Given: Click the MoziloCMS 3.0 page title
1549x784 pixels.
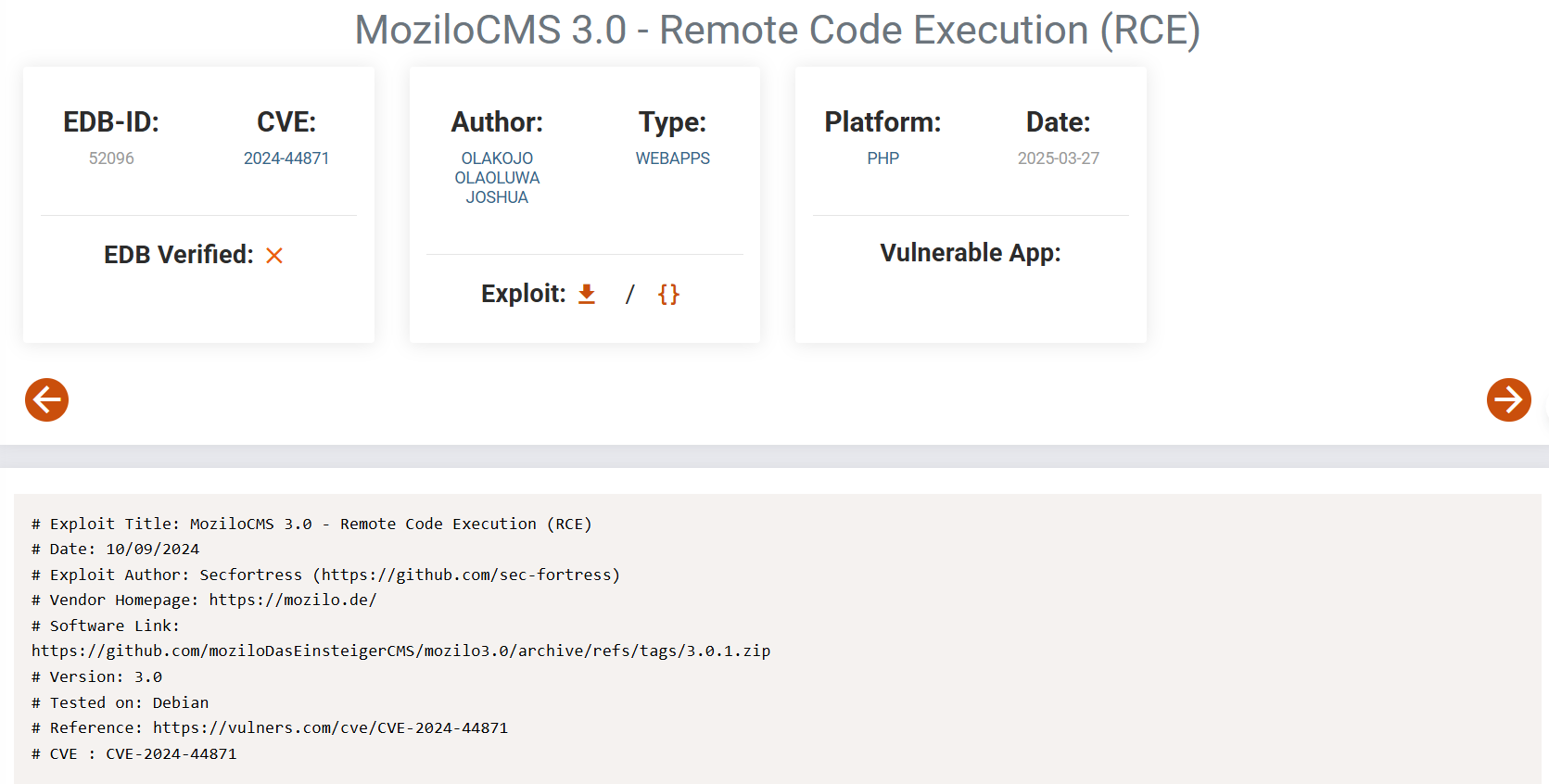Looking at the screenshot, I should pos(777,30).
